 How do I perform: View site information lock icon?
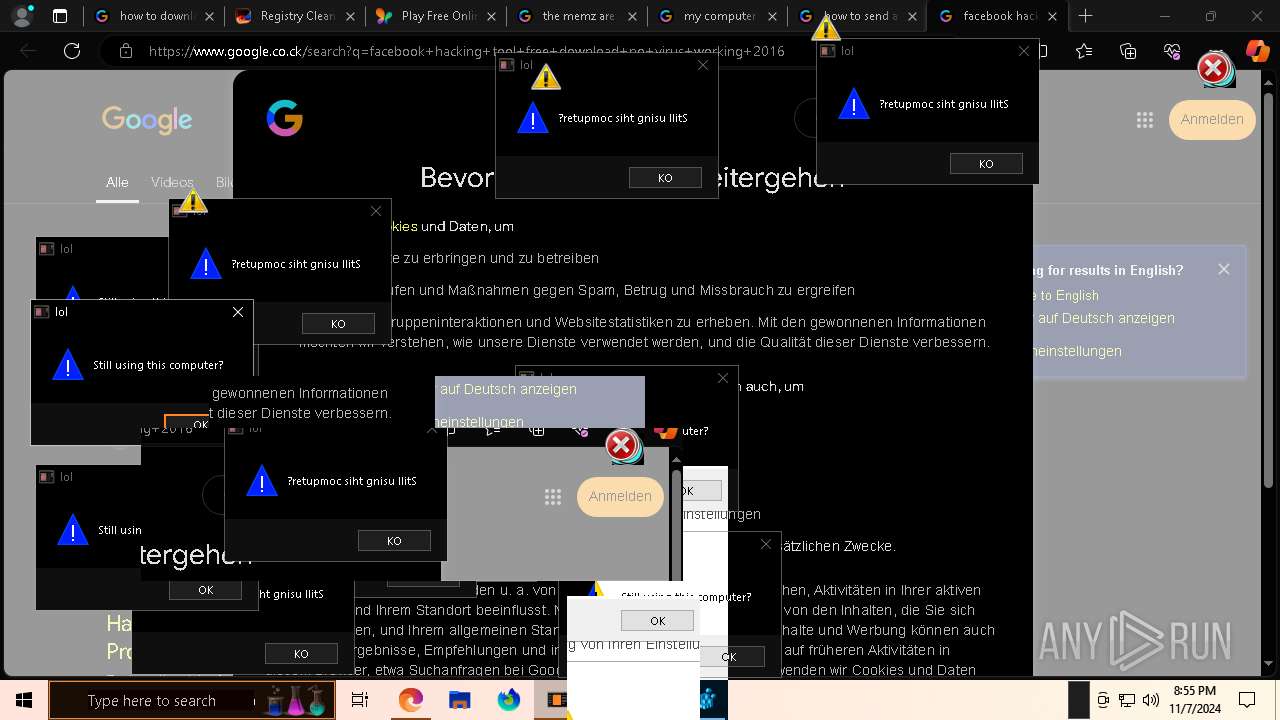tap(125, 51)
